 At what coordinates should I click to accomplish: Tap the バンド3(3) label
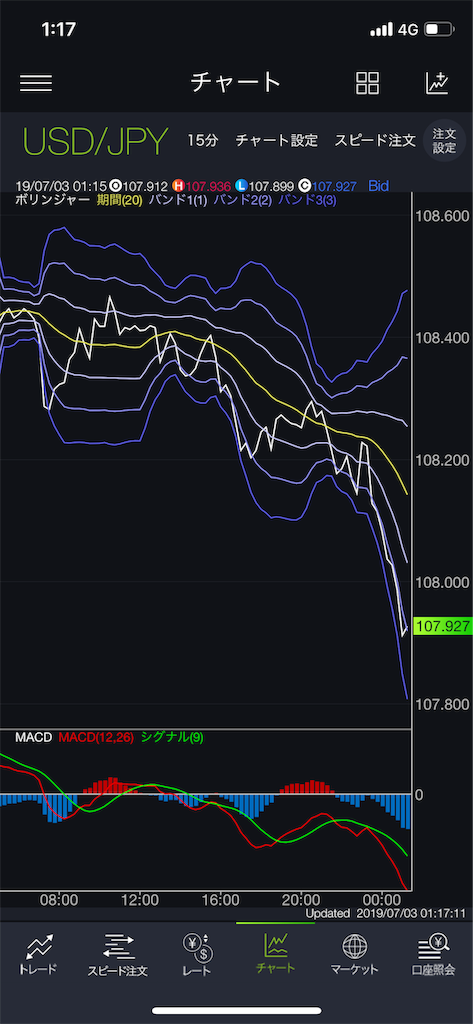pos(306,200)
